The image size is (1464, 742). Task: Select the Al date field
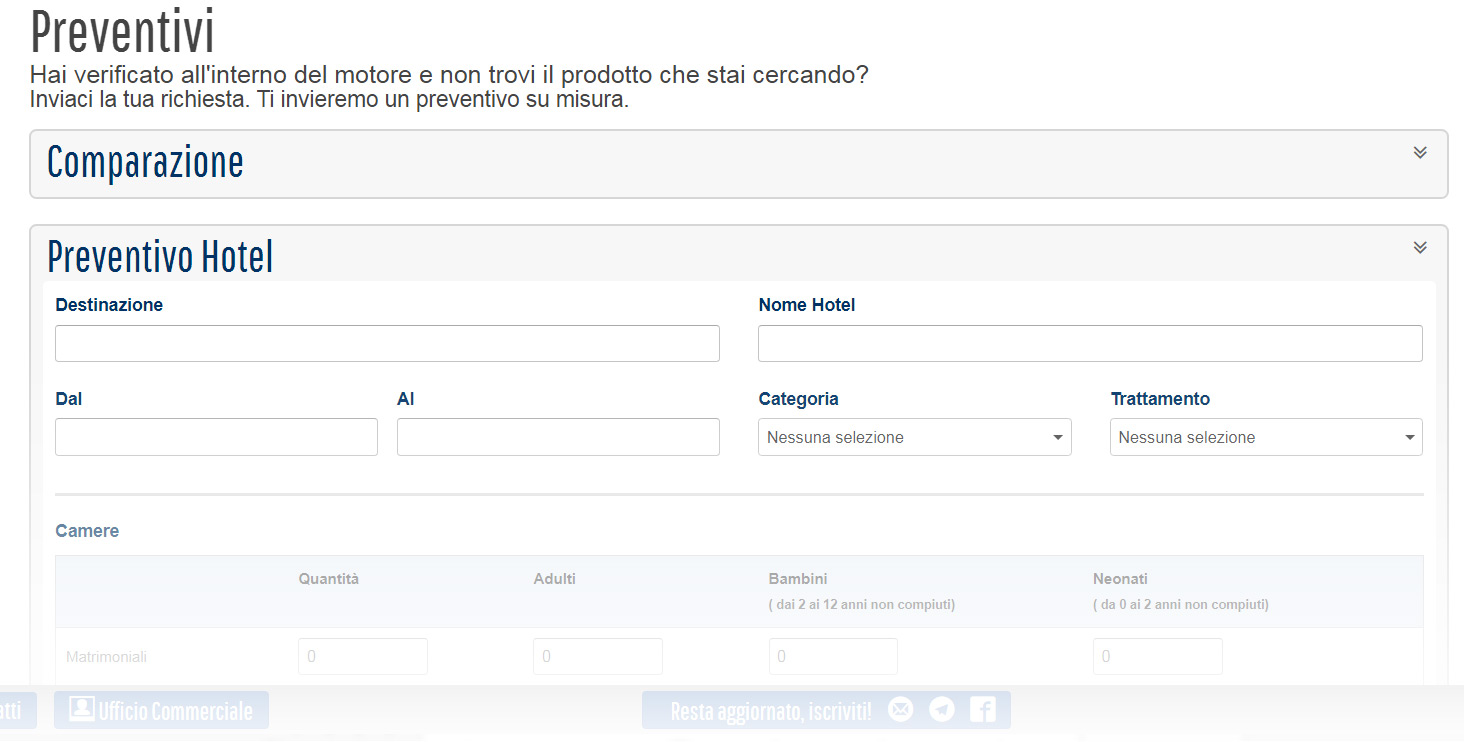pos(558,437)
